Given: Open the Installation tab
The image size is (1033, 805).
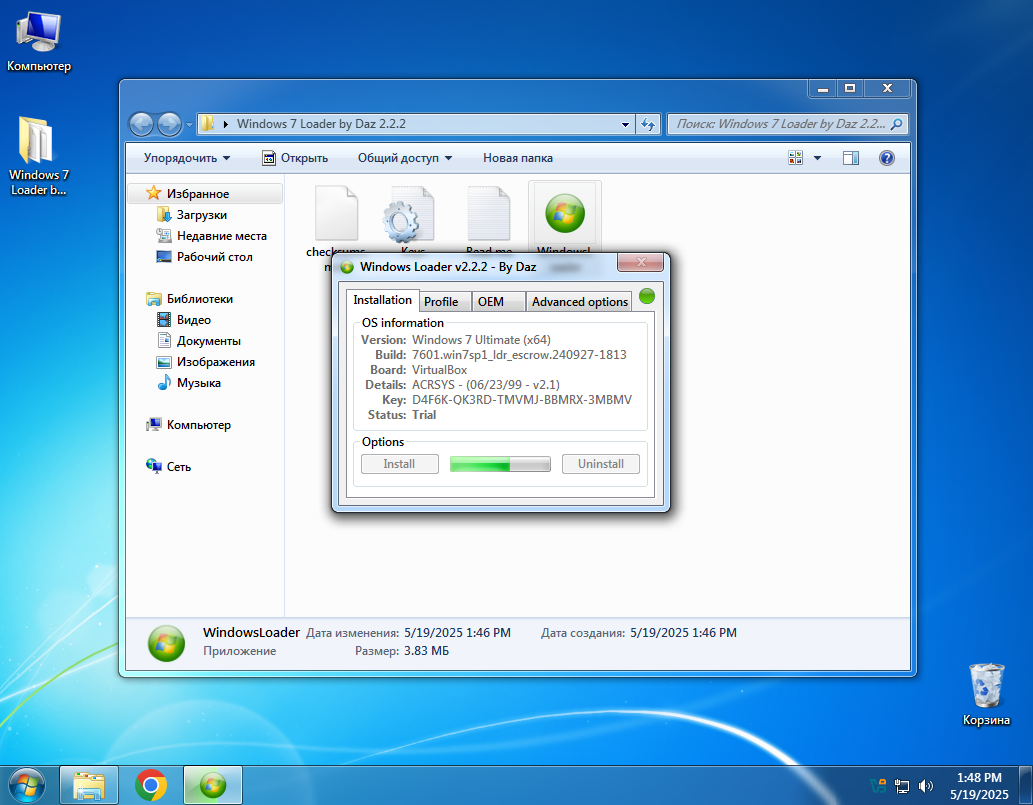Looking at the screenshot, I should pyautogui.click(x=382, y=299).
